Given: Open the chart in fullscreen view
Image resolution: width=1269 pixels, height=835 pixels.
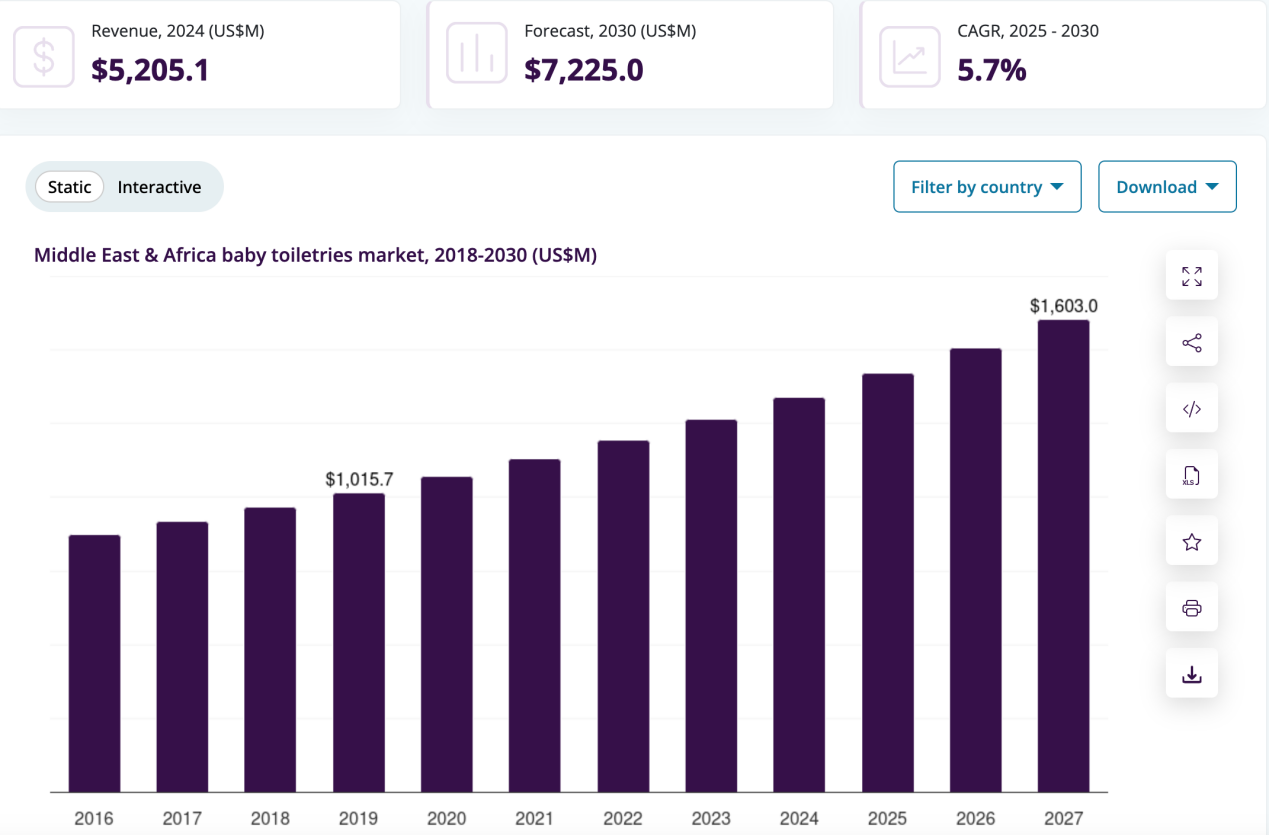Looking at the screenshot, I should [1191, 276].
